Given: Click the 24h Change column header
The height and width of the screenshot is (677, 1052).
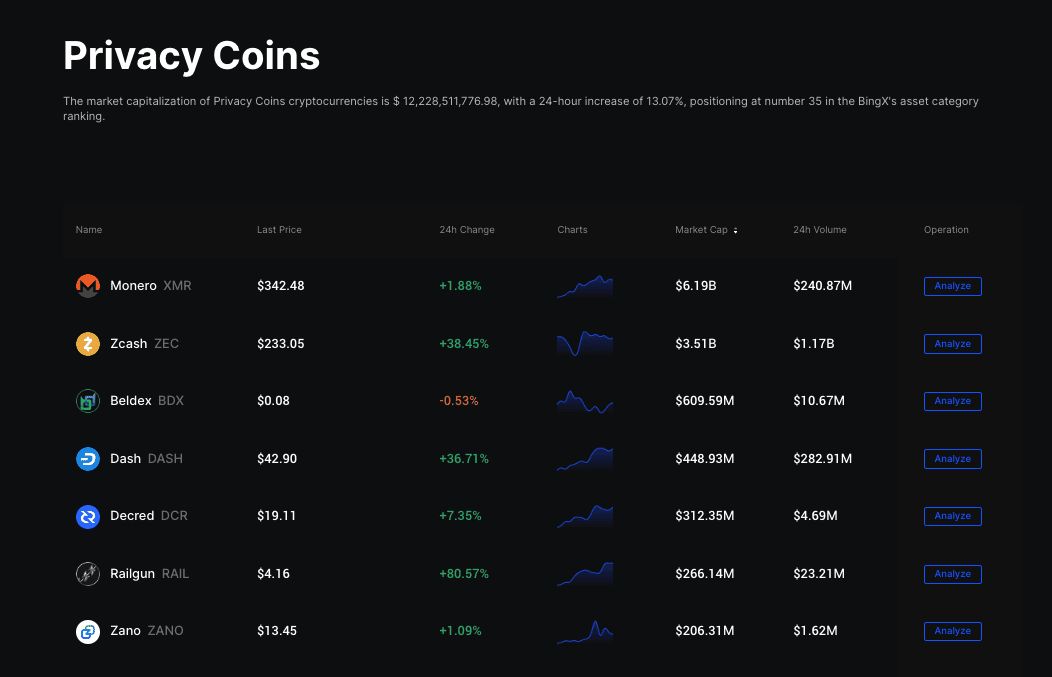Looking at the screenshot, I should click(x=467, y=230).
